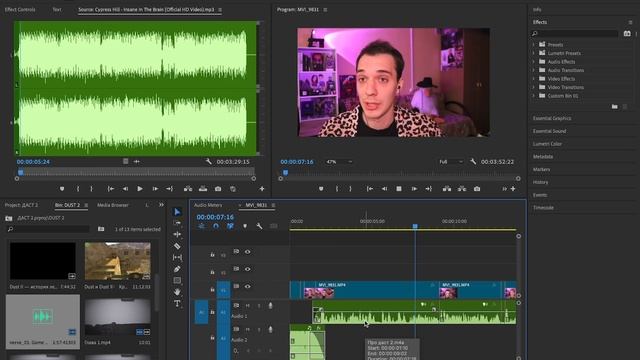The width and height of the screenshot is (640, 360).
Task: Toggle V2 track output eye
Action: (247, 269)
